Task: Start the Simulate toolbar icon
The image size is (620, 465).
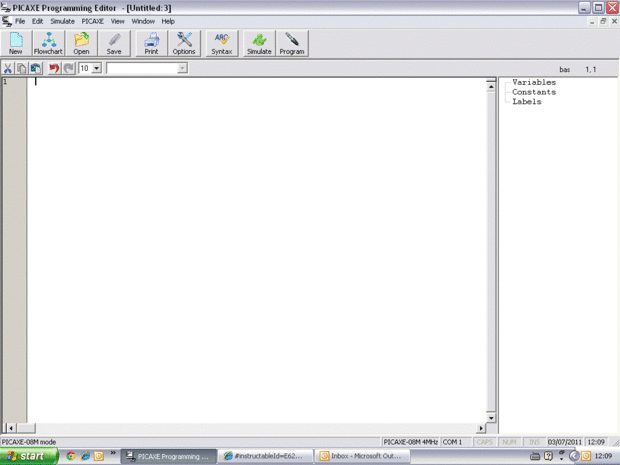Action: [x=259, y=43]
